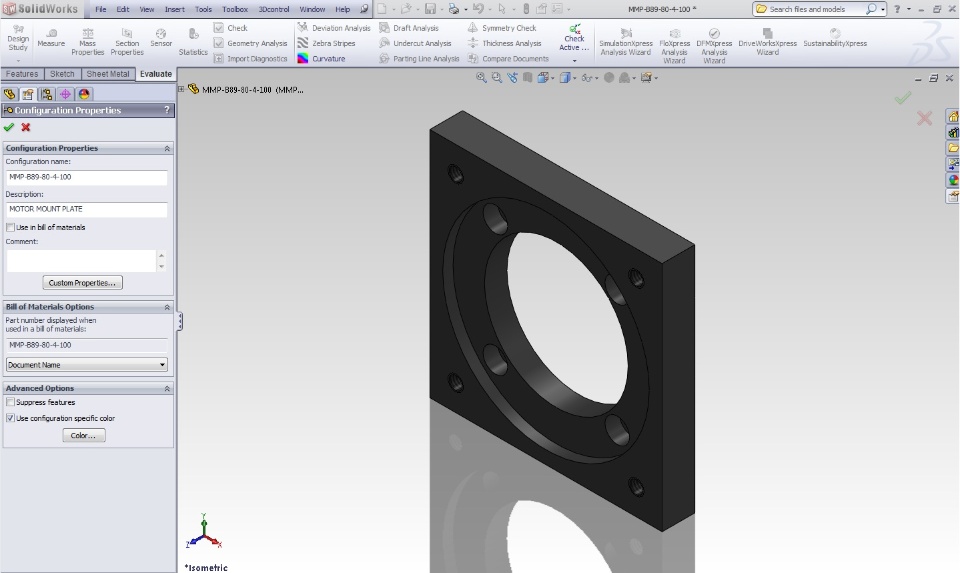The image size is (960, 573).
Task: Switch to the Sketch tab
Action: 62,74
